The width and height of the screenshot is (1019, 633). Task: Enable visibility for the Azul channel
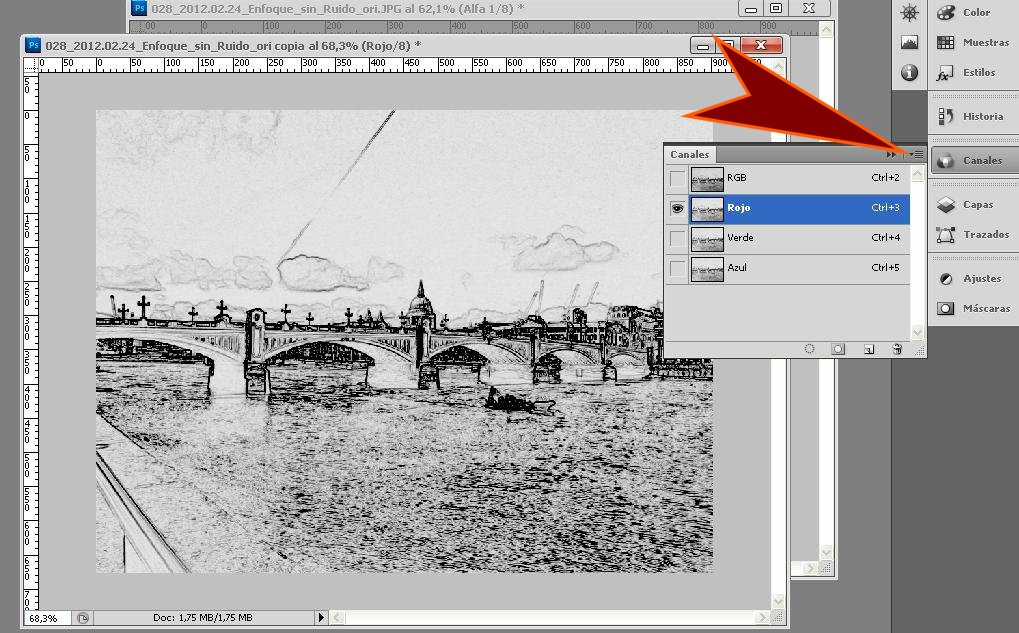pyautogui.click(x=678, y=269)
